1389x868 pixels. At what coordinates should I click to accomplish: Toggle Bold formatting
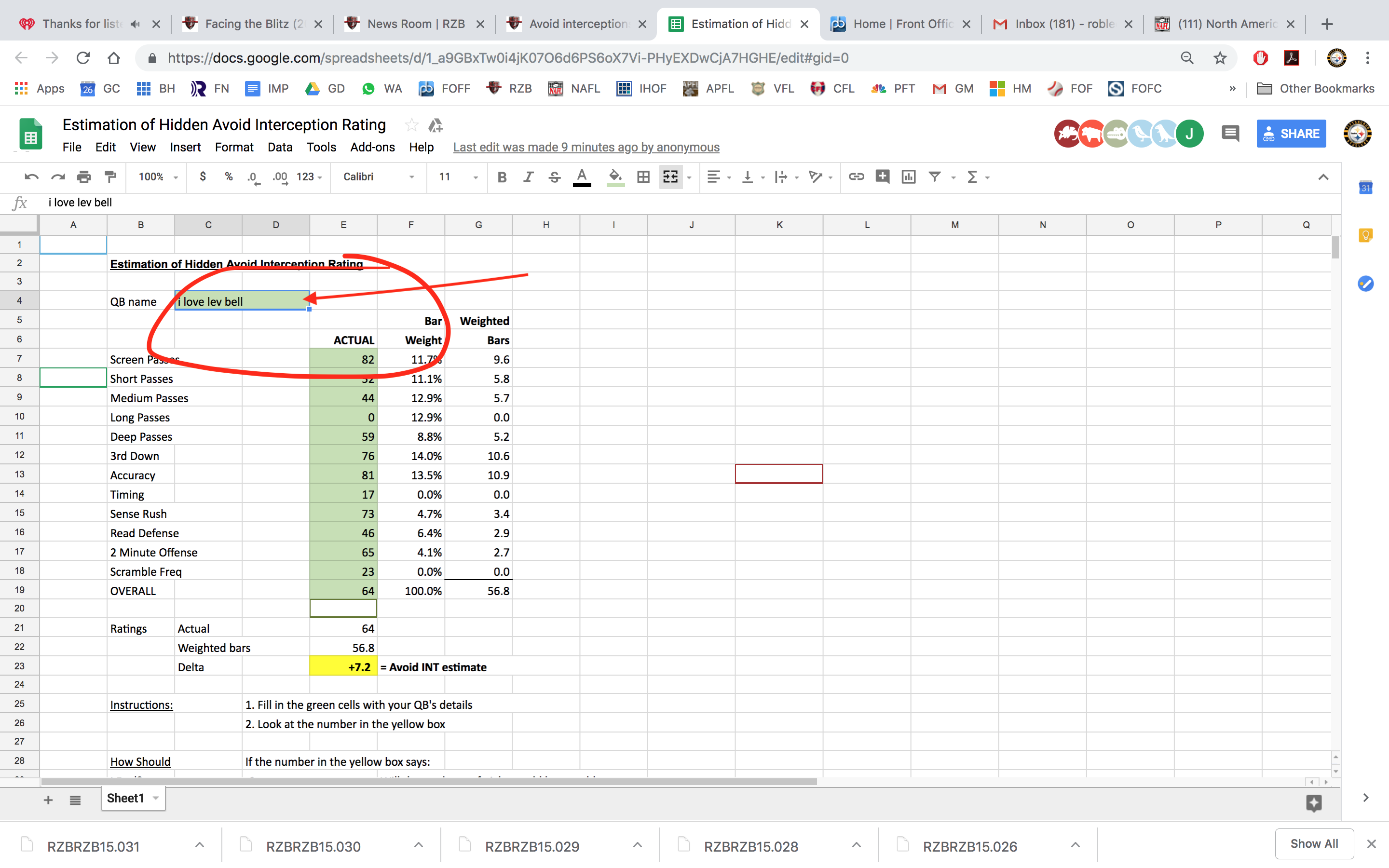tap(502, 177)
